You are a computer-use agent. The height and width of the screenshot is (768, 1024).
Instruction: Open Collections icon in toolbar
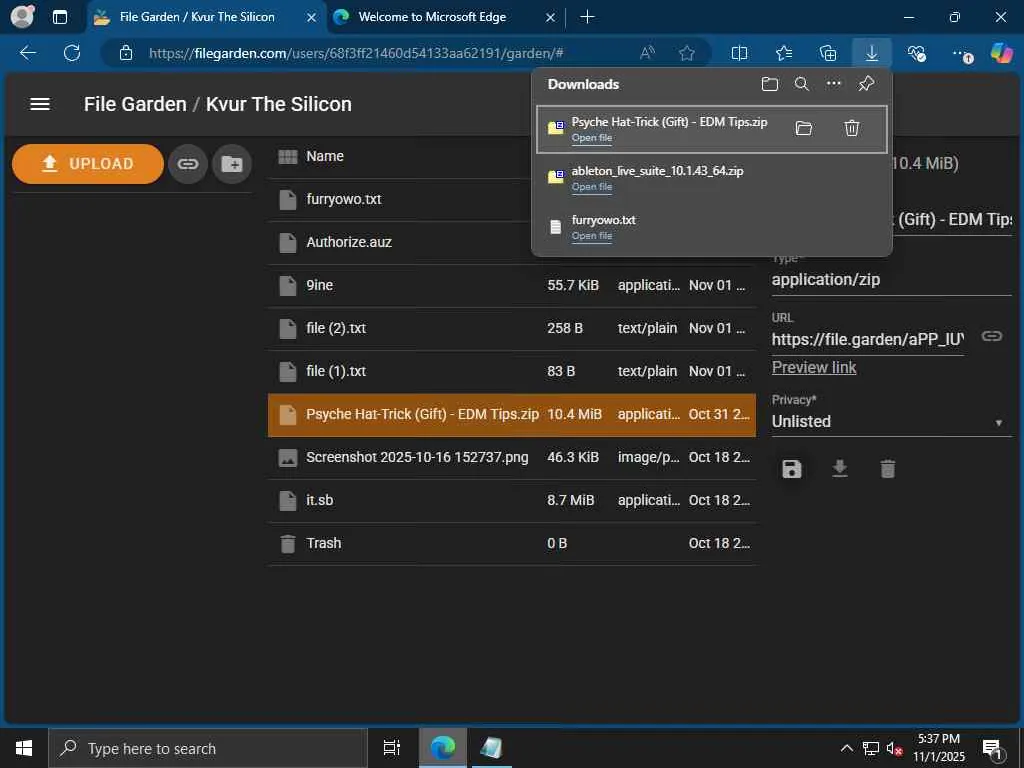pyautogui.click(x=827, y=53)
